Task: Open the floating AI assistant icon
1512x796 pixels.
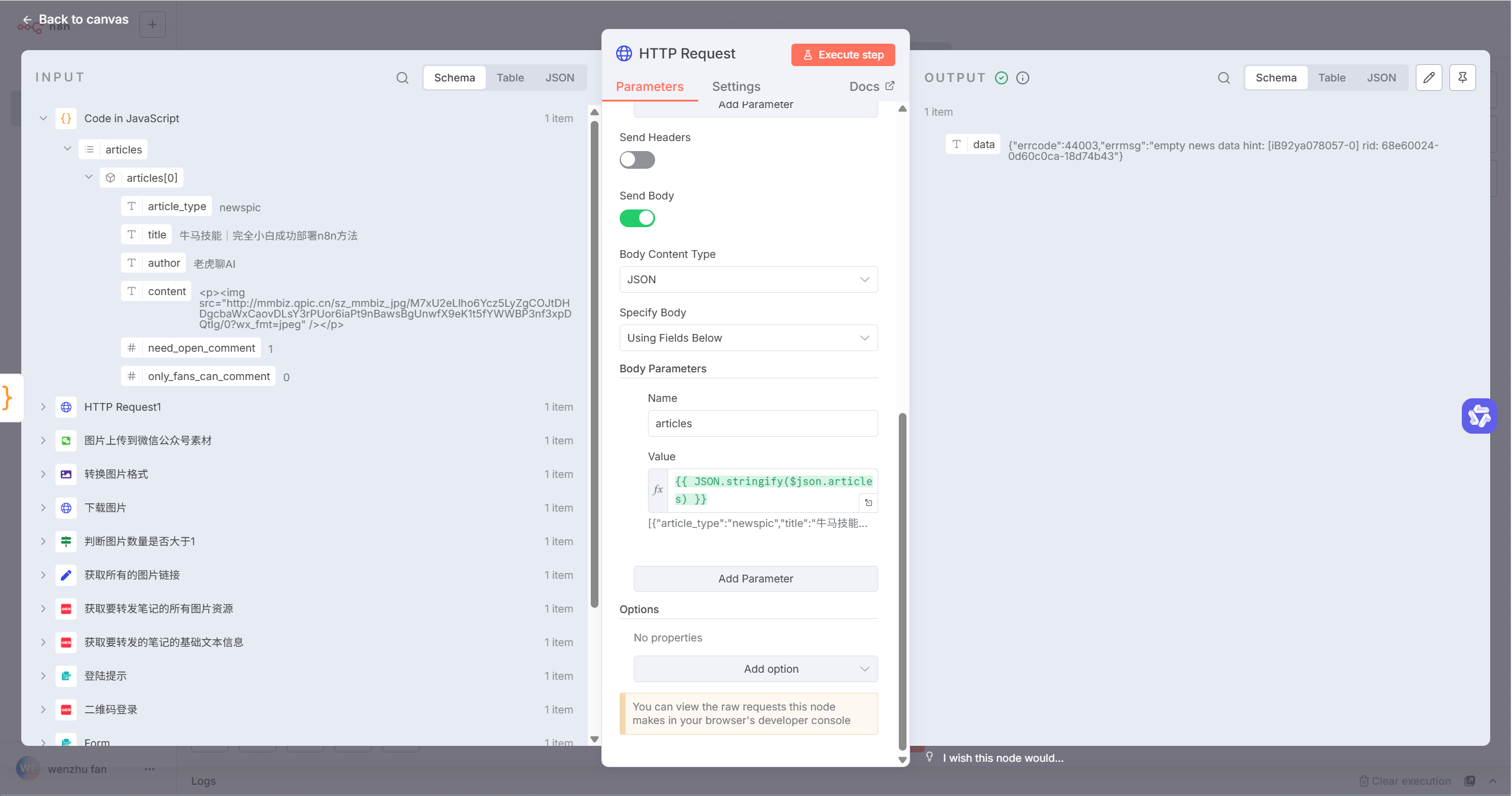Action: [1479, 416]
